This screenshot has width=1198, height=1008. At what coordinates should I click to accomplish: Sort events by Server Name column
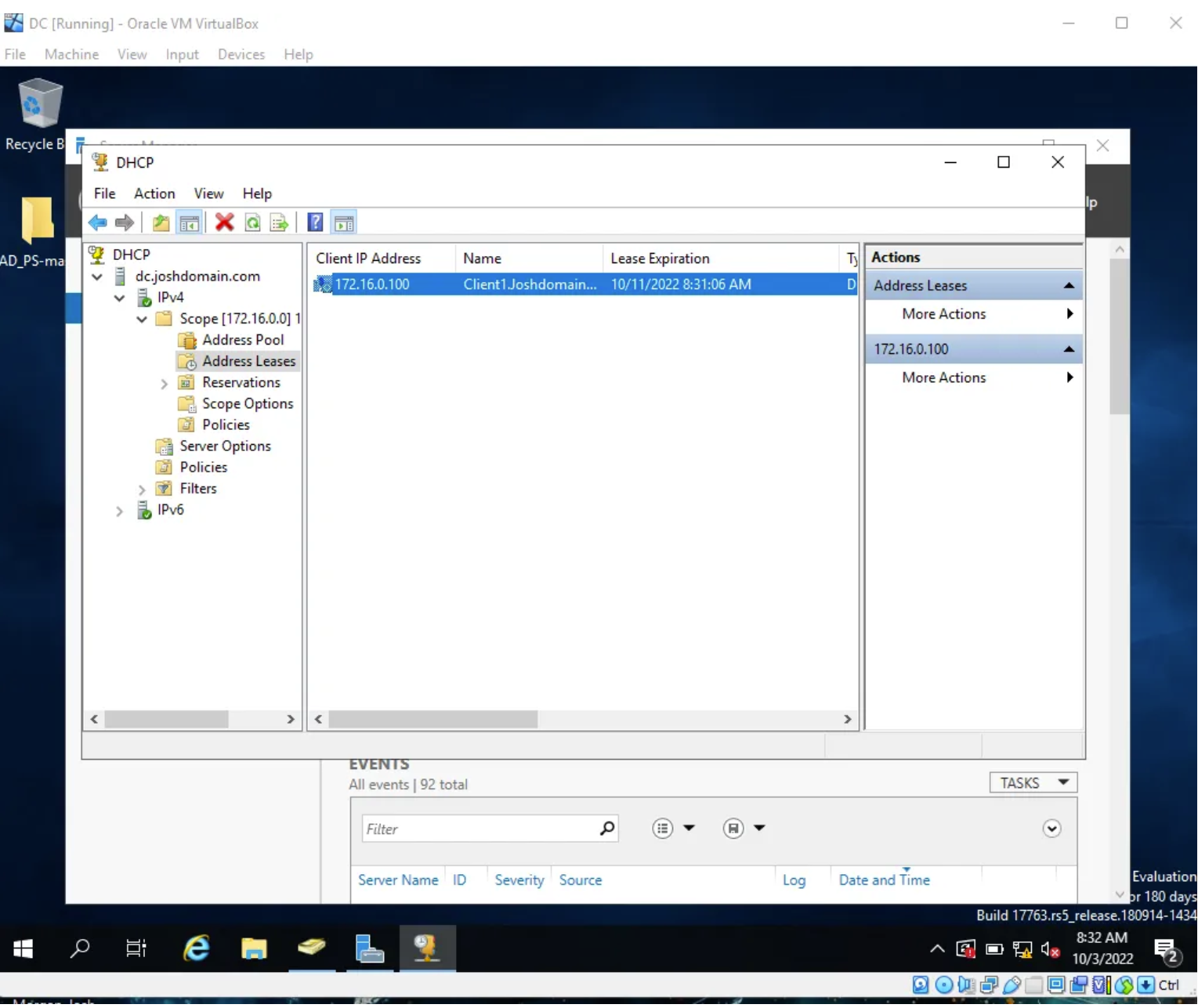pos(398,881)
